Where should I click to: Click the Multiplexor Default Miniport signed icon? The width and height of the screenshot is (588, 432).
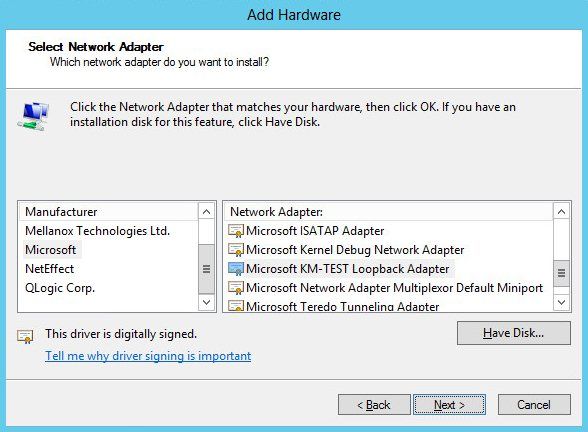tap(236, 288)
